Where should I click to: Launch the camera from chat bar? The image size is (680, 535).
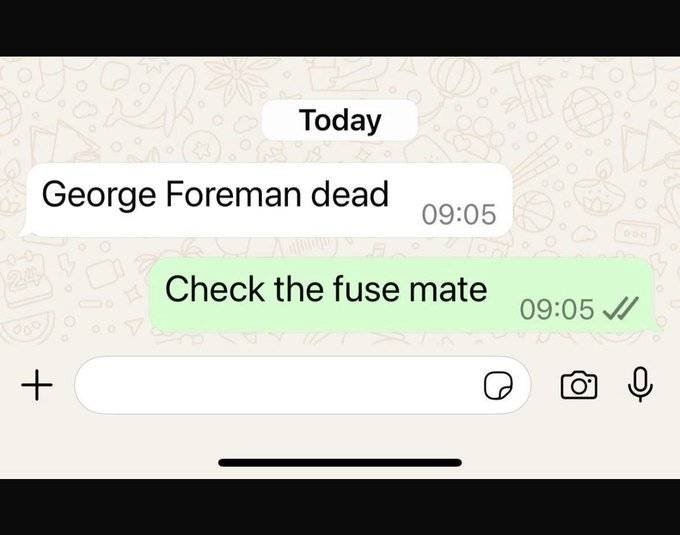coord(579,385)
